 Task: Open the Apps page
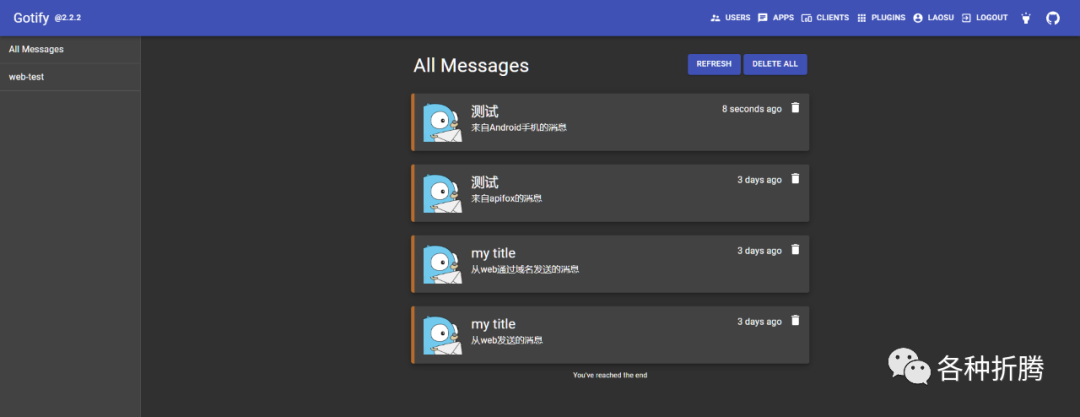(x=776, y=18)
